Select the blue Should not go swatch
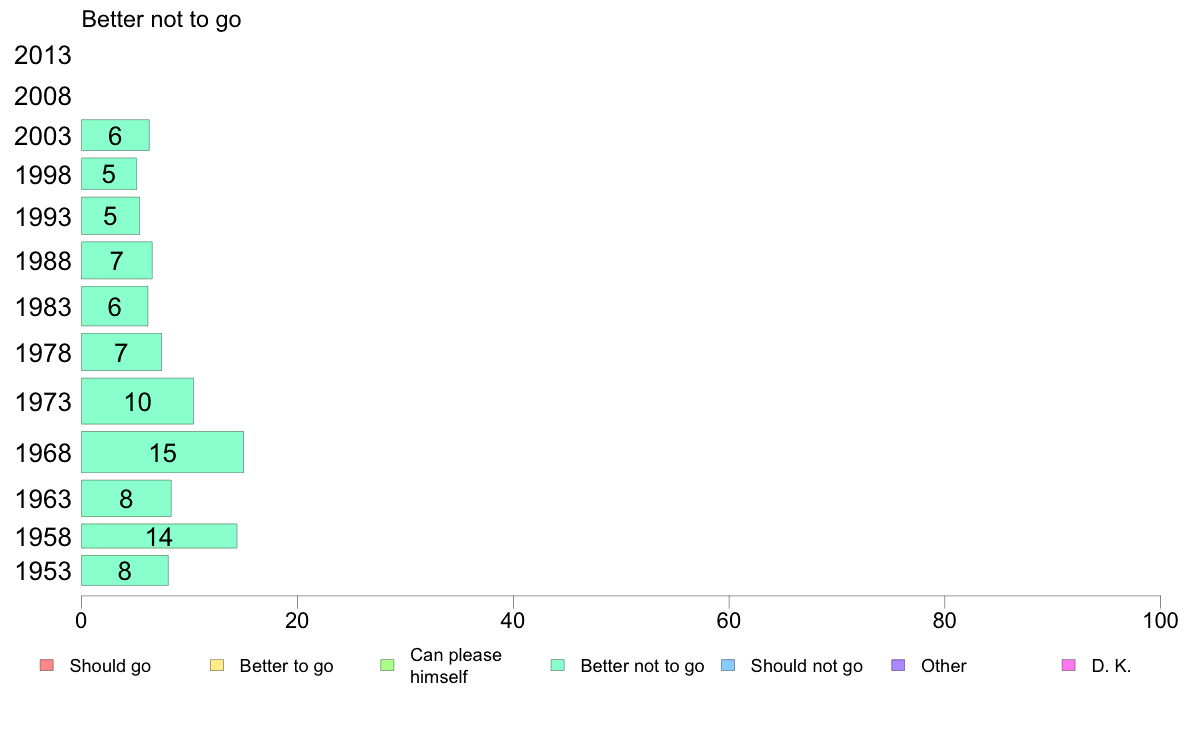The height and width of the screenshot is (736, 1188). 728,666
